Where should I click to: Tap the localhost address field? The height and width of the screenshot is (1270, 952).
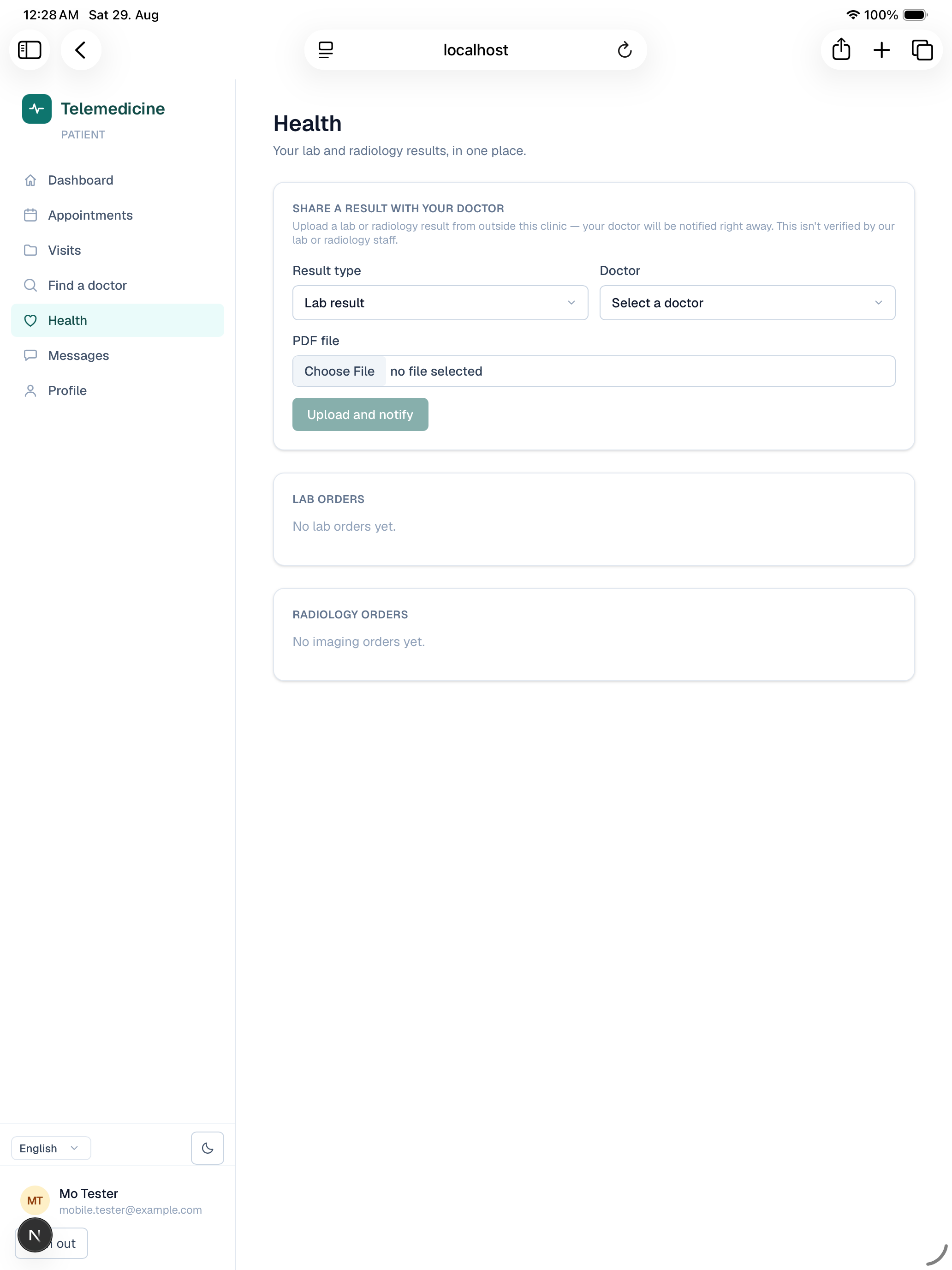tap(476, 50)
